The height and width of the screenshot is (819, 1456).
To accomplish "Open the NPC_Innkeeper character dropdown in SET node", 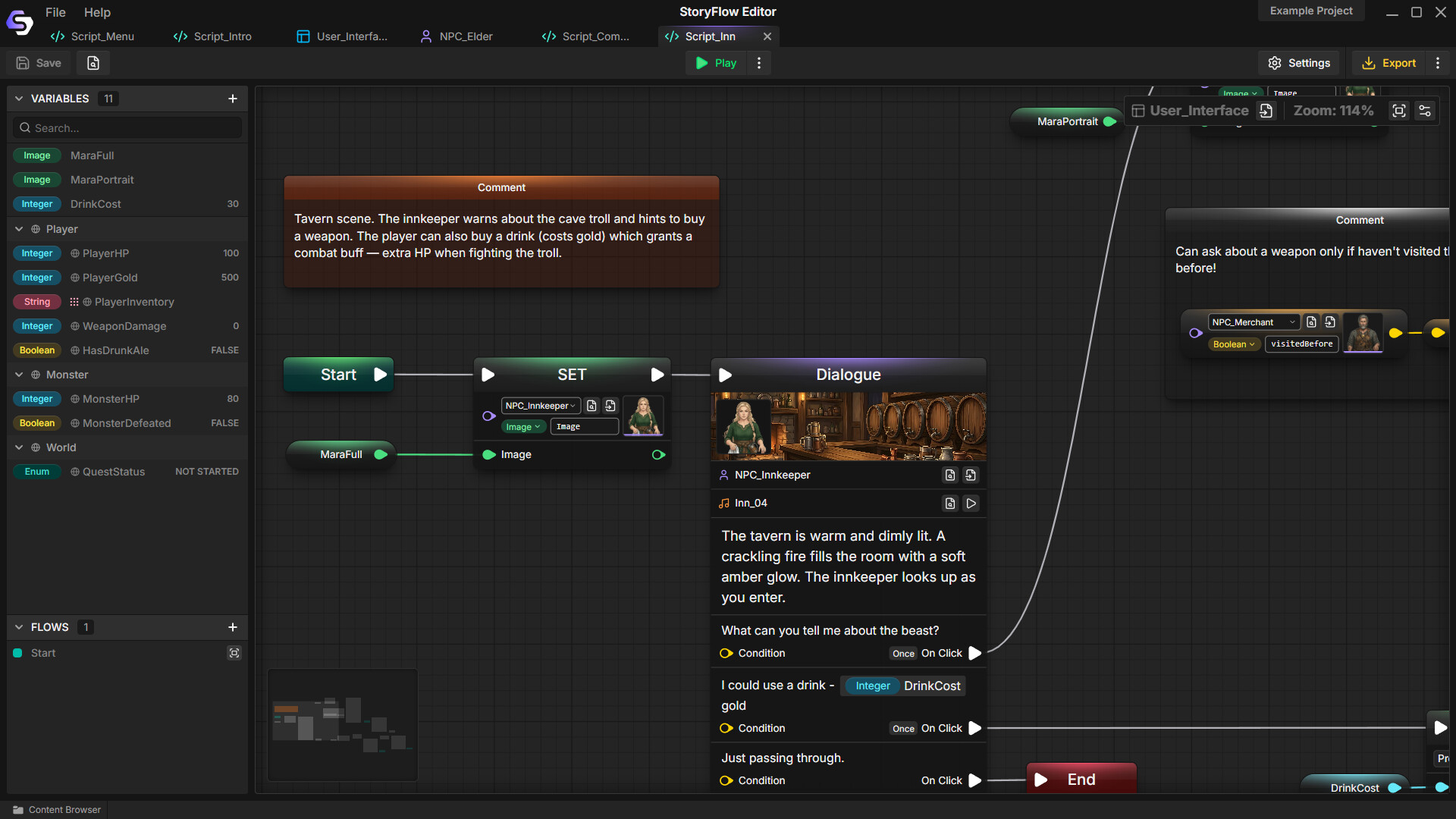I will (540, 406).
